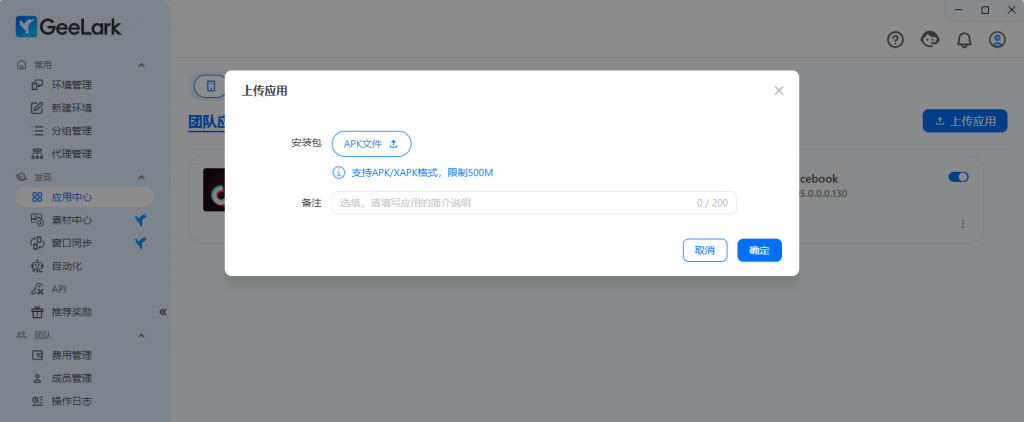Toggle the Facebook app switch off
This screenshot has height=422, width=1024.
(x=958, y=177)
